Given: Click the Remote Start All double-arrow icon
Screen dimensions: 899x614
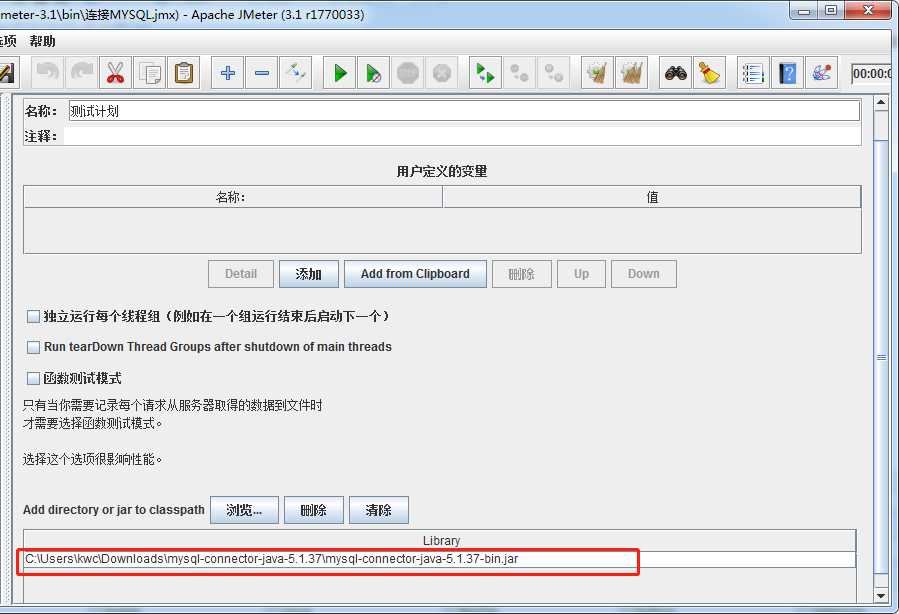Looking at the screenshot, I should pos(485,73).
